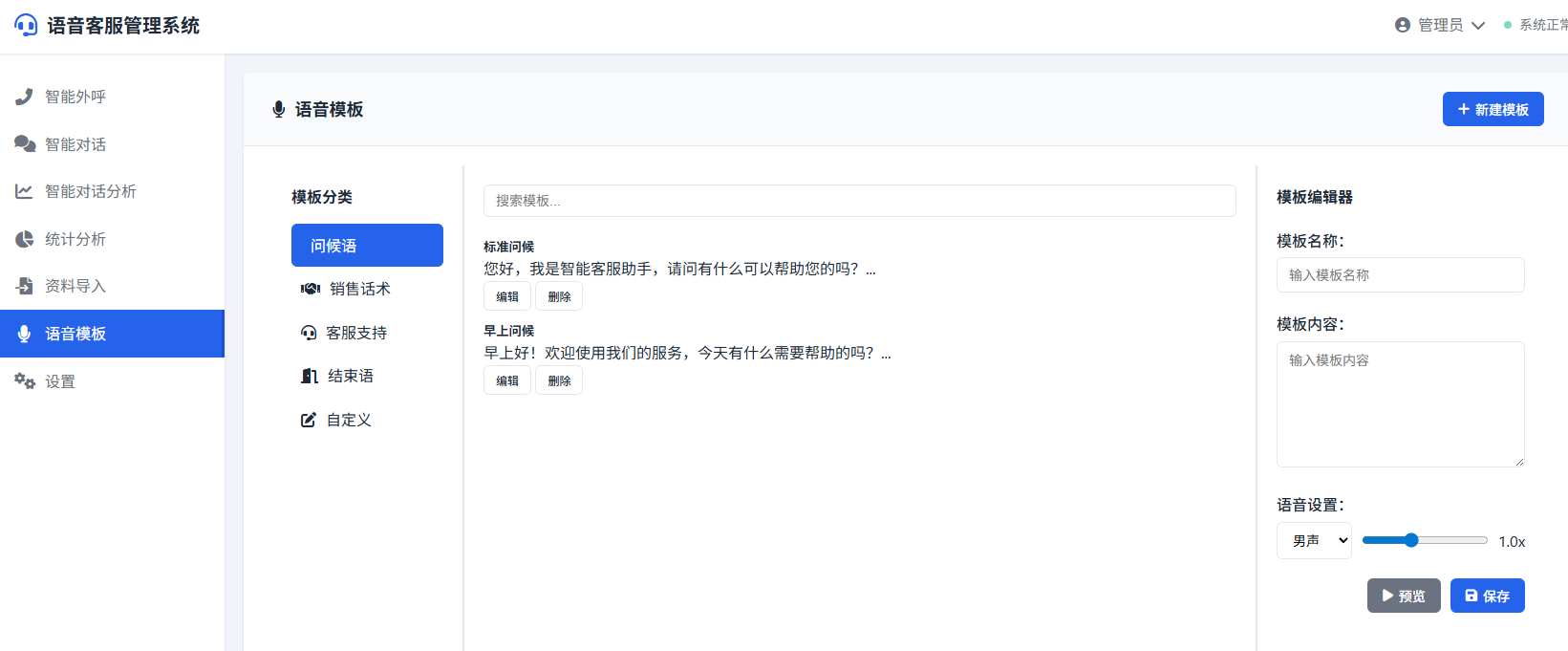
Task: Click the headset logo icon
Action: 26,26
